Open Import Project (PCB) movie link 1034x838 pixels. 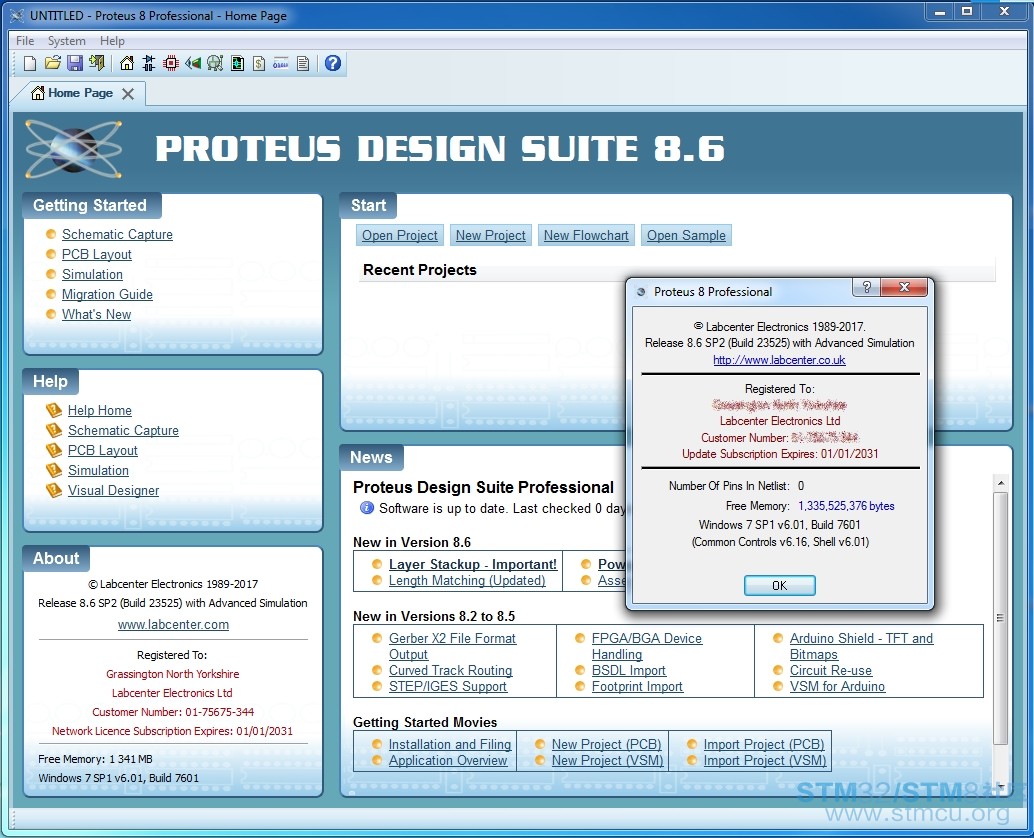tap(764, 744)
